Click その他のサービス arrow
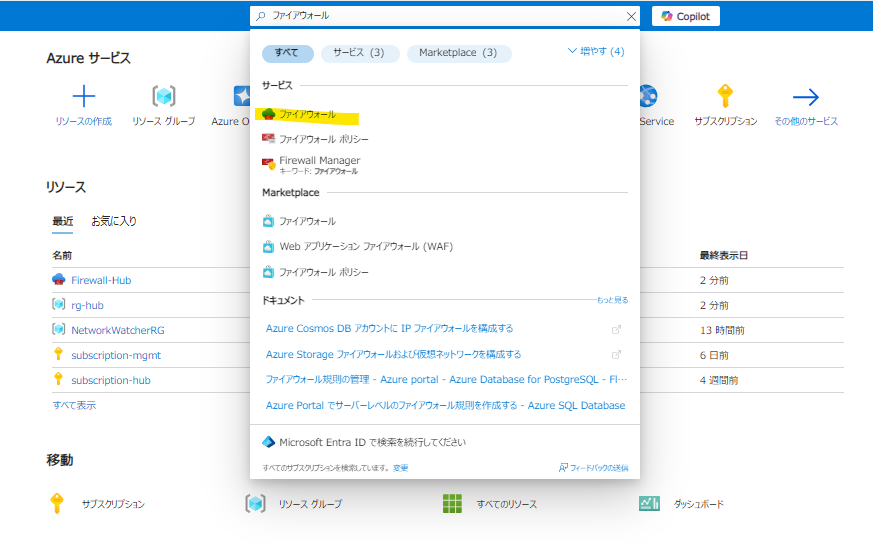The height and width of the screenshot is (546, 873). (806, 97)
